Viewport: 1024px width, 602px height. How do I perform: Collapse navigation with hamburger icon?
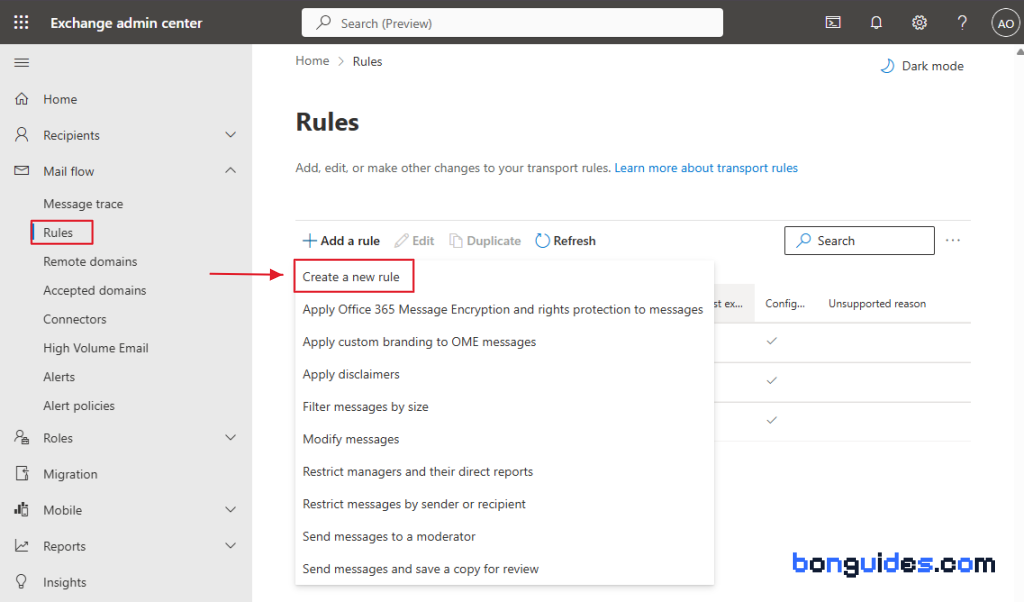click(x=22, y=63)
